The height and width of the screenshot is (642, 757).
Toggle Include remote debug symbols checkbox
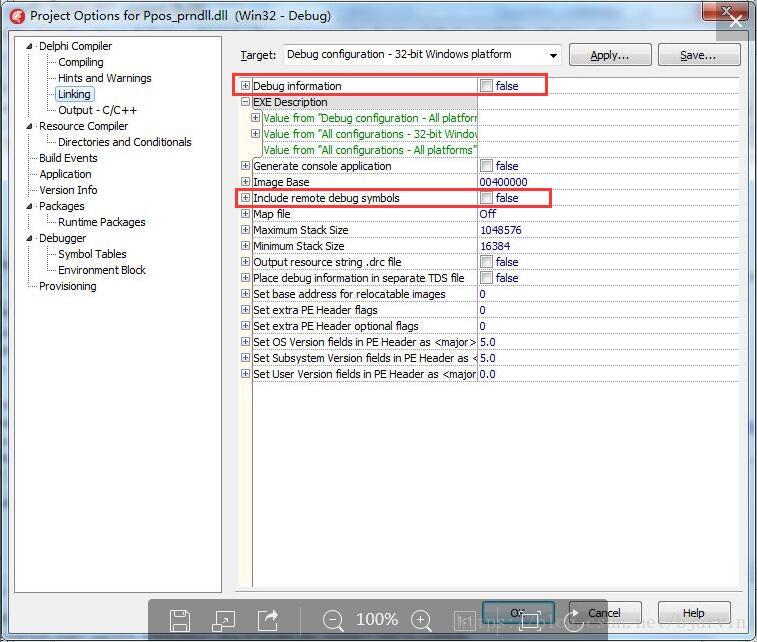(486, 197)
